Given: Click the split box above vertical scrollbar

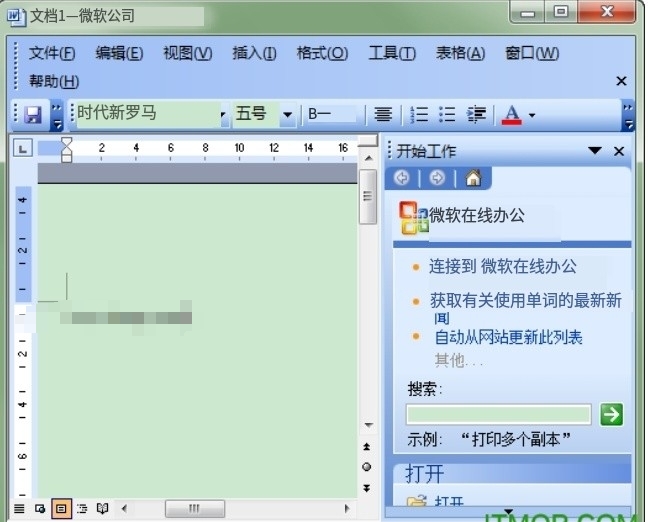Looking at the screenshot, I should [x=368, y=141].
